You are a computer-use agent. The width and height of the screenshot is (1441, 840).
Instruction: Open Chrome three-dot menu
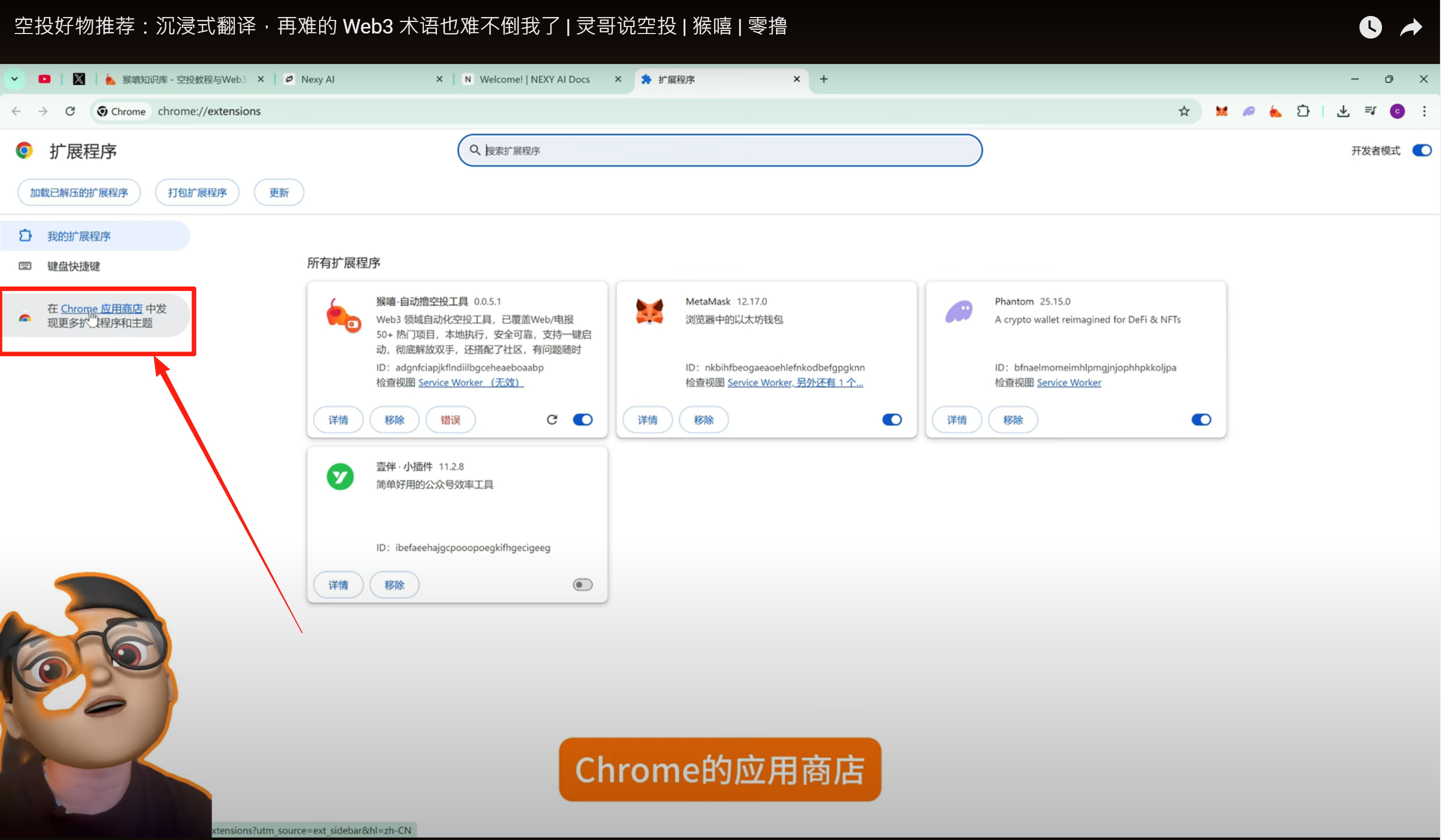(1424, 111)
